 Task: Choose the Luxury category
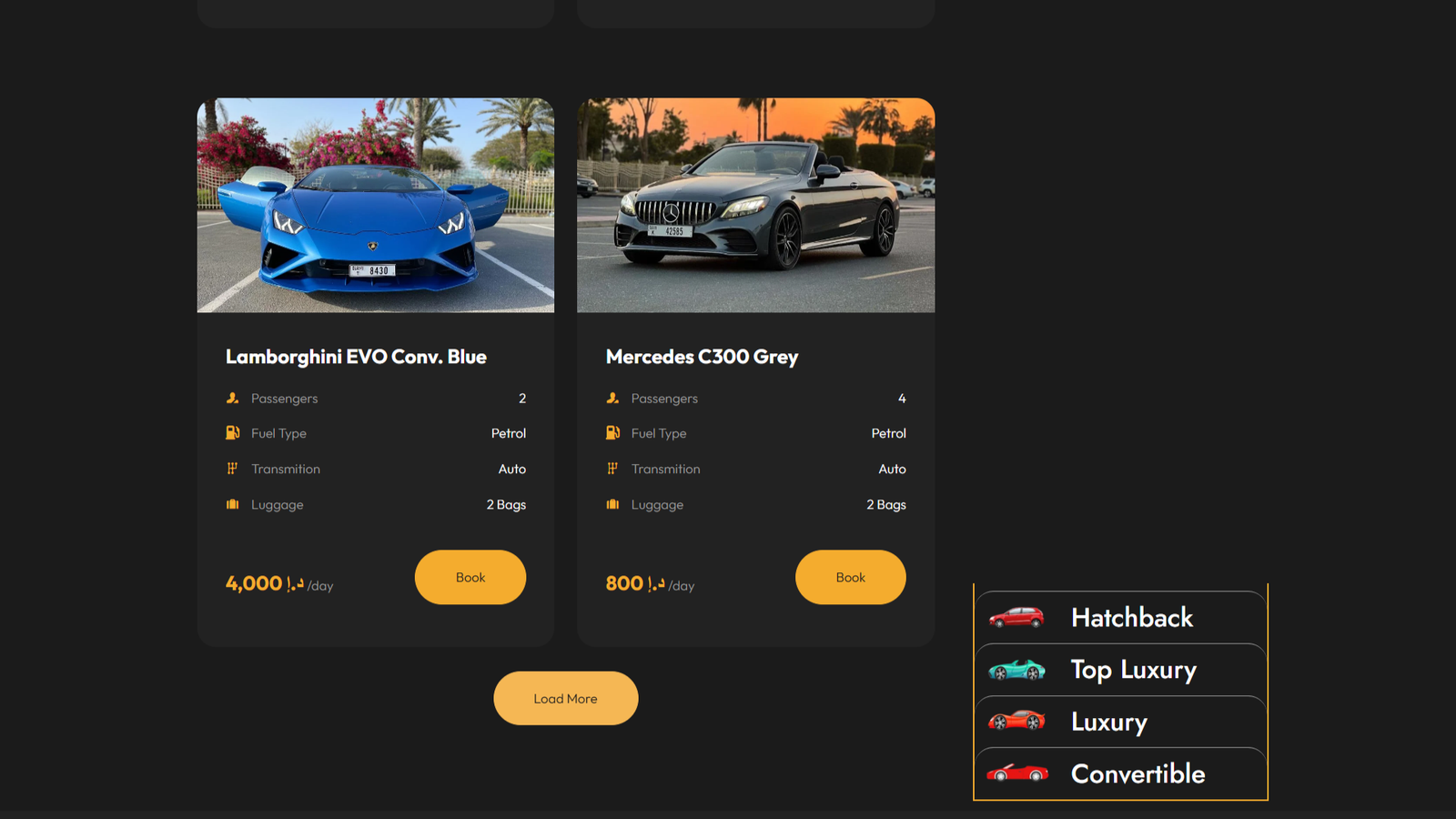(x=1120, y=722)
